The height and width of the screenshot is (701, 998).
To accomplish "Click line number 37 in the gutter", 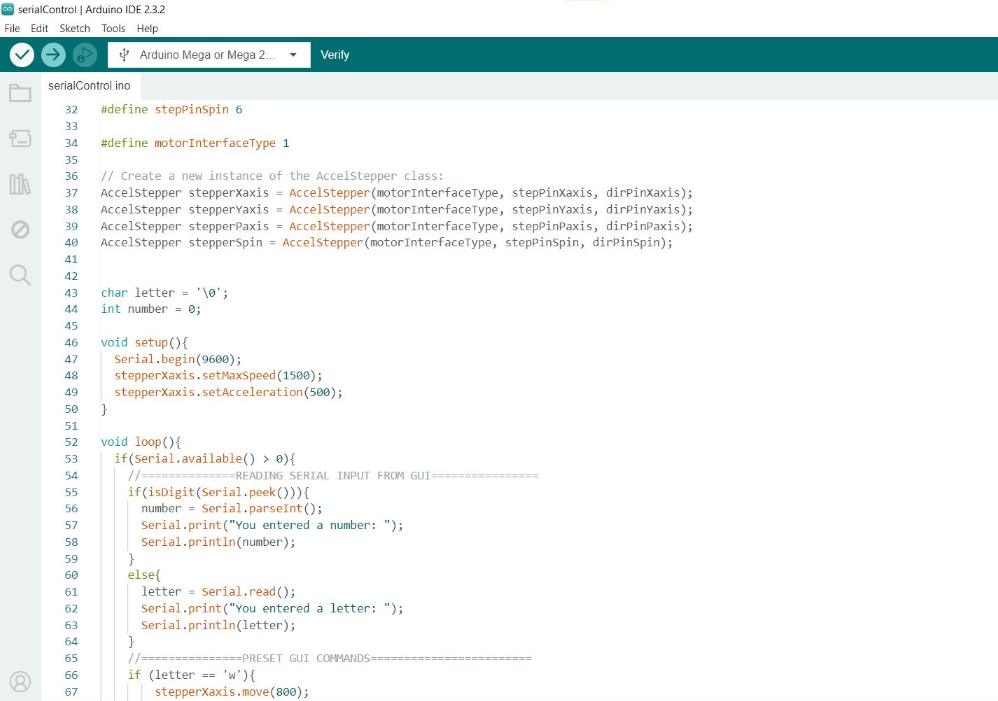I will 71,193.
